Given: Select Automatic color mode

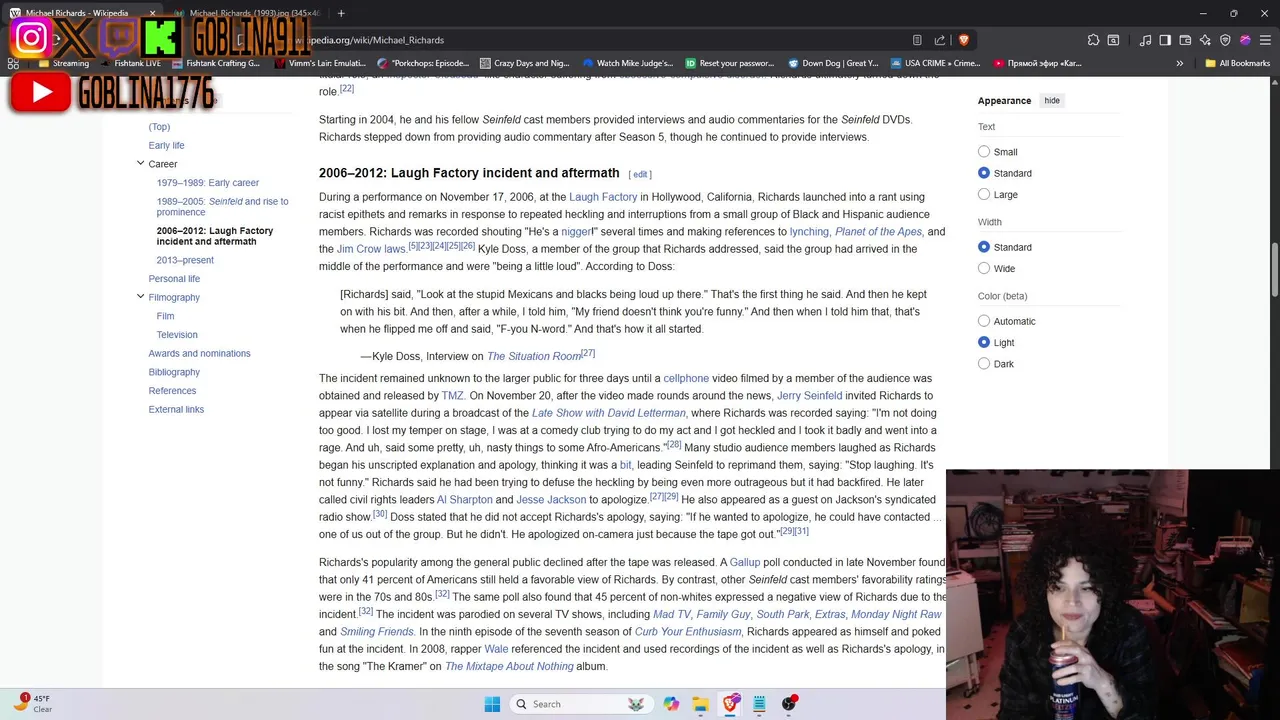Looking at the screenshot, I should (984, 321).
